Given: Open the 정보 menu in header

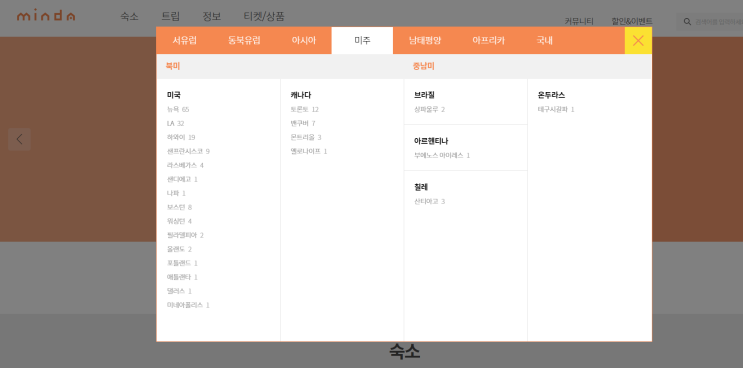Looking at the screenshot, I should tap(211, 17).
